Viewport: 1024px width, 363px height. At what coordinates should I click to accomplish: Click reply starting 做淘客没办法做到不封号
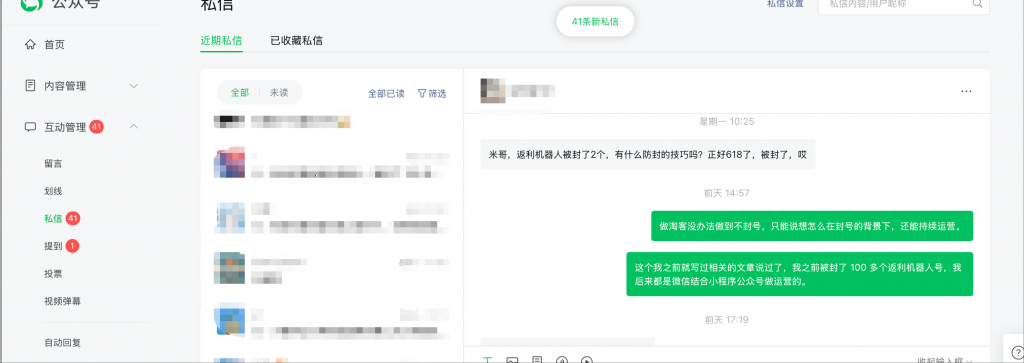[812, 226]
